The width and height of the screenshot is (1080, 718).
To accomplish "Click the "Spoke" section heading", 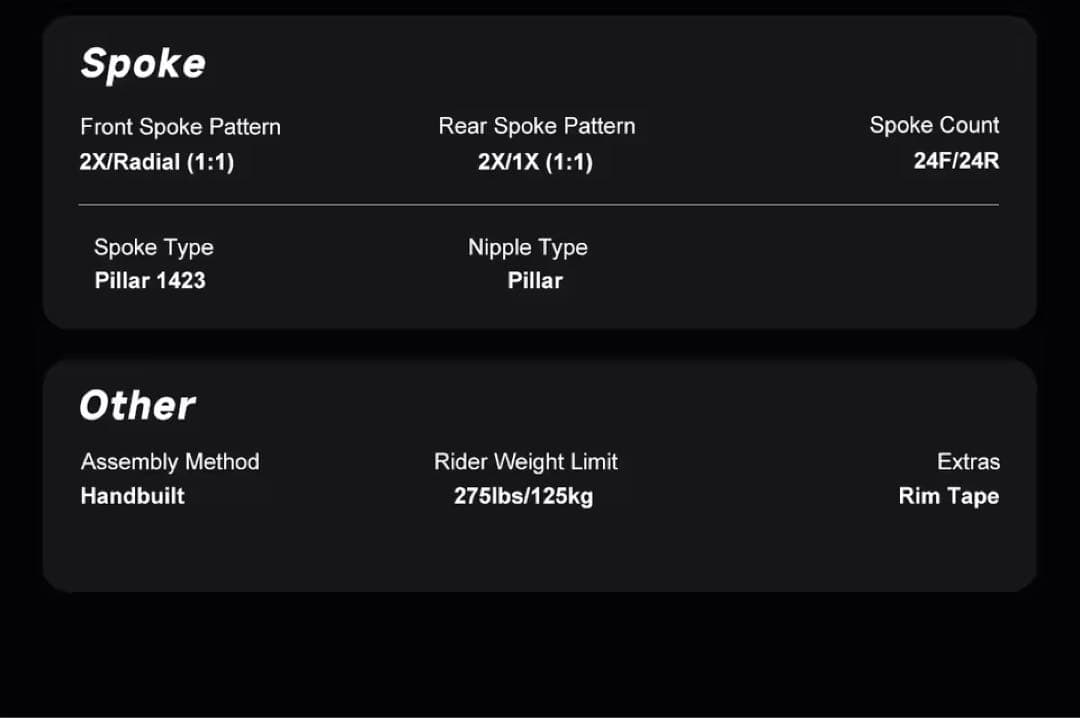I will pos(143,64).
